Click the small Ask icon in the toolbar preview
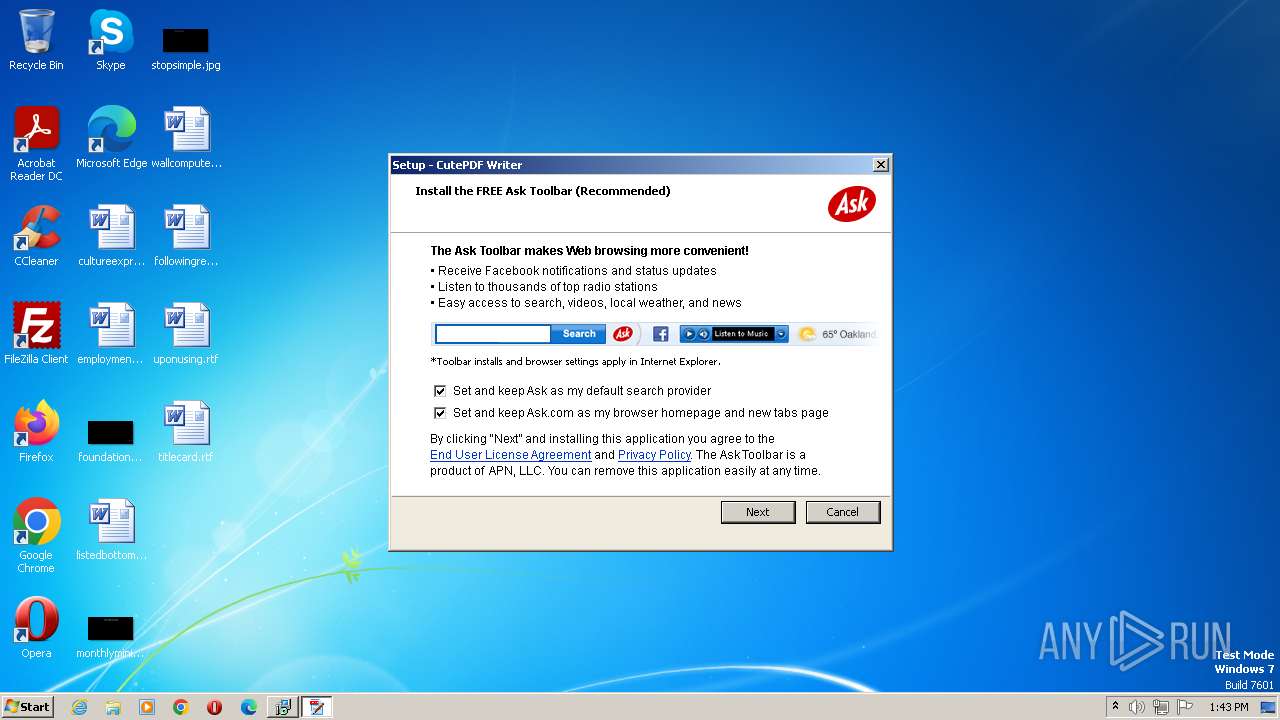This screenshot has width=1280, height=720. (623, 334)
